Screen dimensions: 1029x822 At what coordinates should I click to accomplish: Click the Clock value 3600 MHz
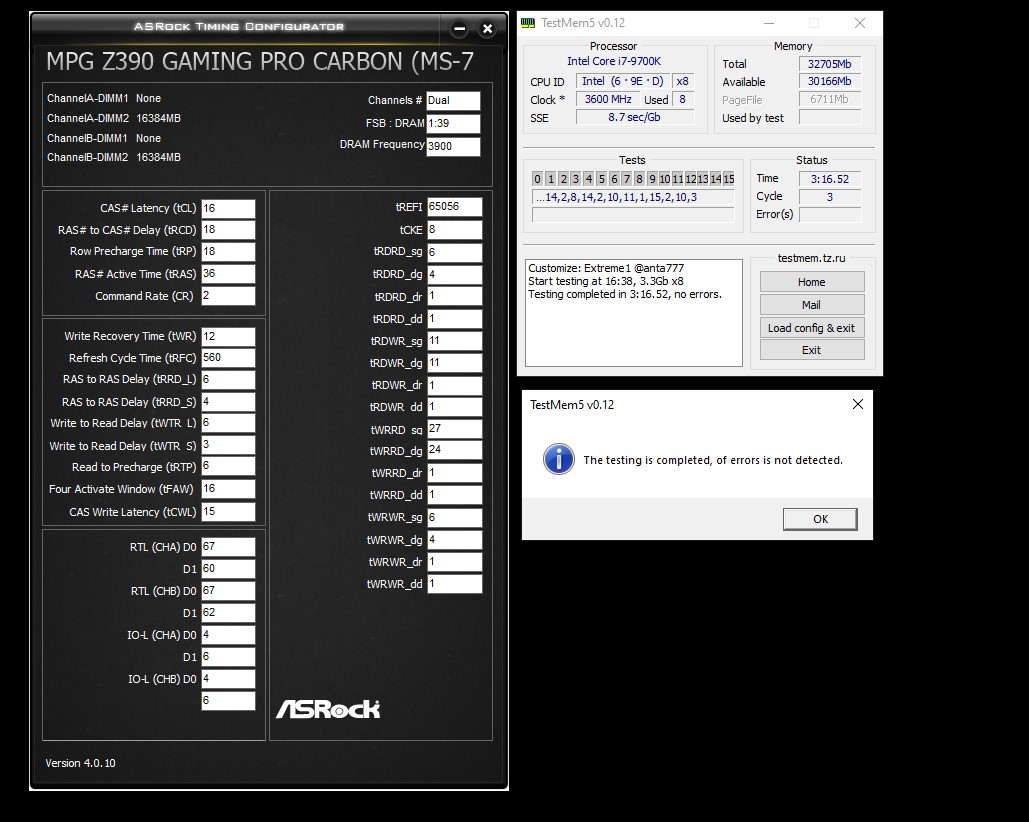[608, 99]
